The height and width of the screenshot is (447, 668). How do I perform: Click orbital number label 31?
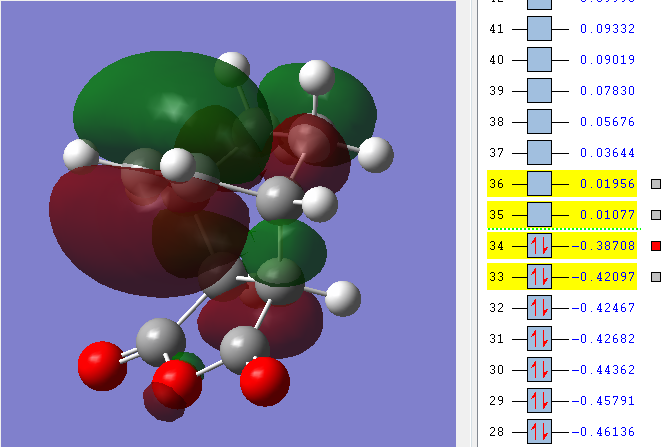click(497, 339)
